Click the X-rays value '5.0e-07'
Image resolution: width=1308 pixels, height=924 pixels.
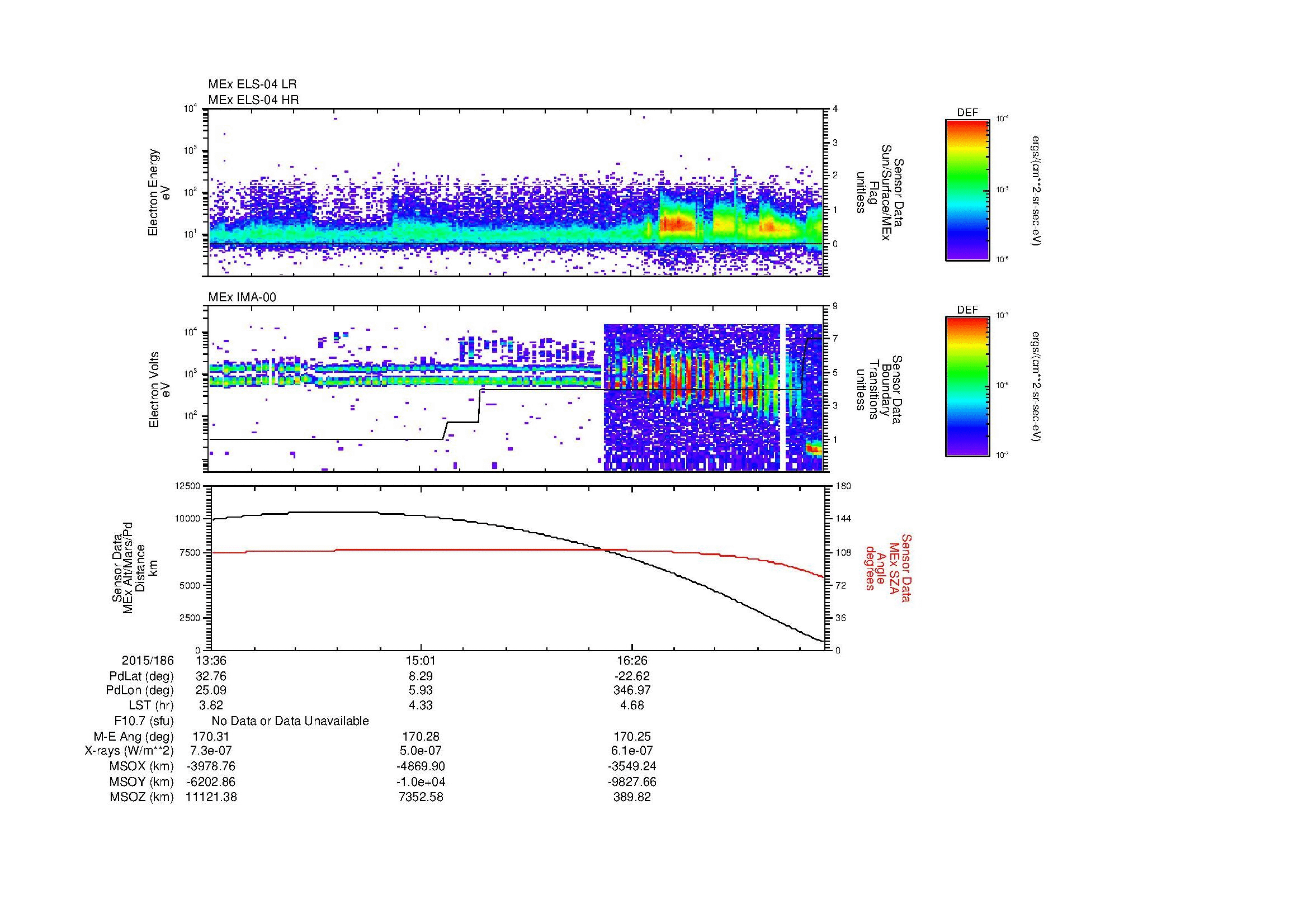click(421, 751)
